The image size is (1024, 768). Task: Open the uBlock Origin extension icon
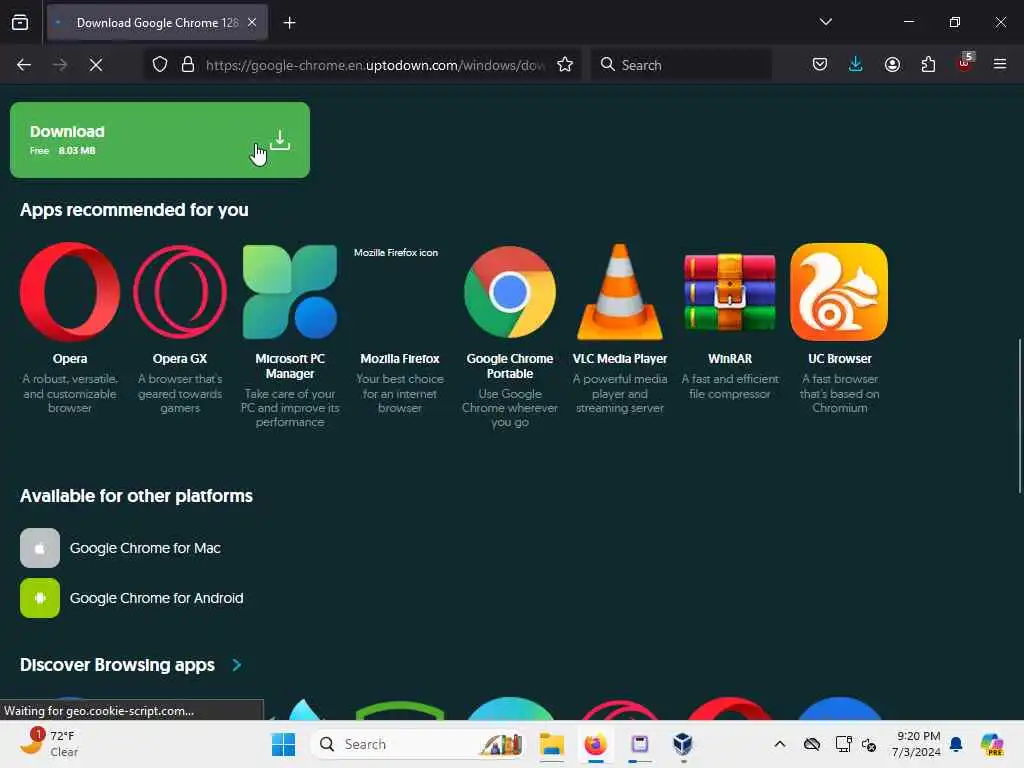click(965, 63)
